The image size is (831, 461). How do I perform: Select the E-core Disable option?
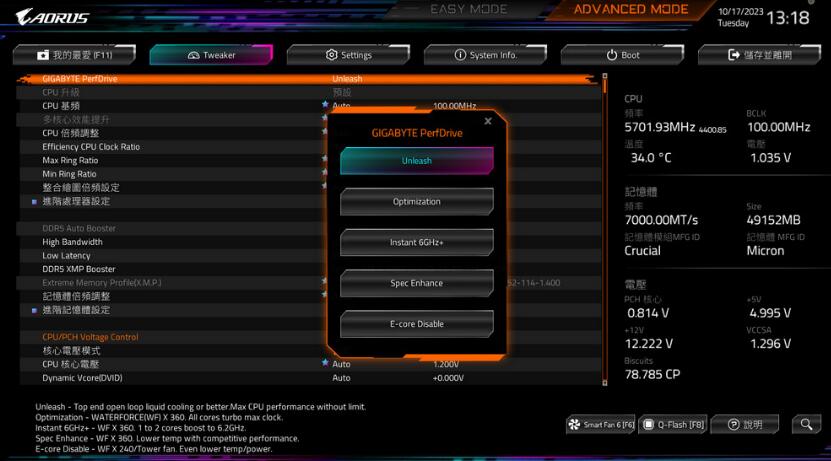pyautogui.click(x=416, y=324)
